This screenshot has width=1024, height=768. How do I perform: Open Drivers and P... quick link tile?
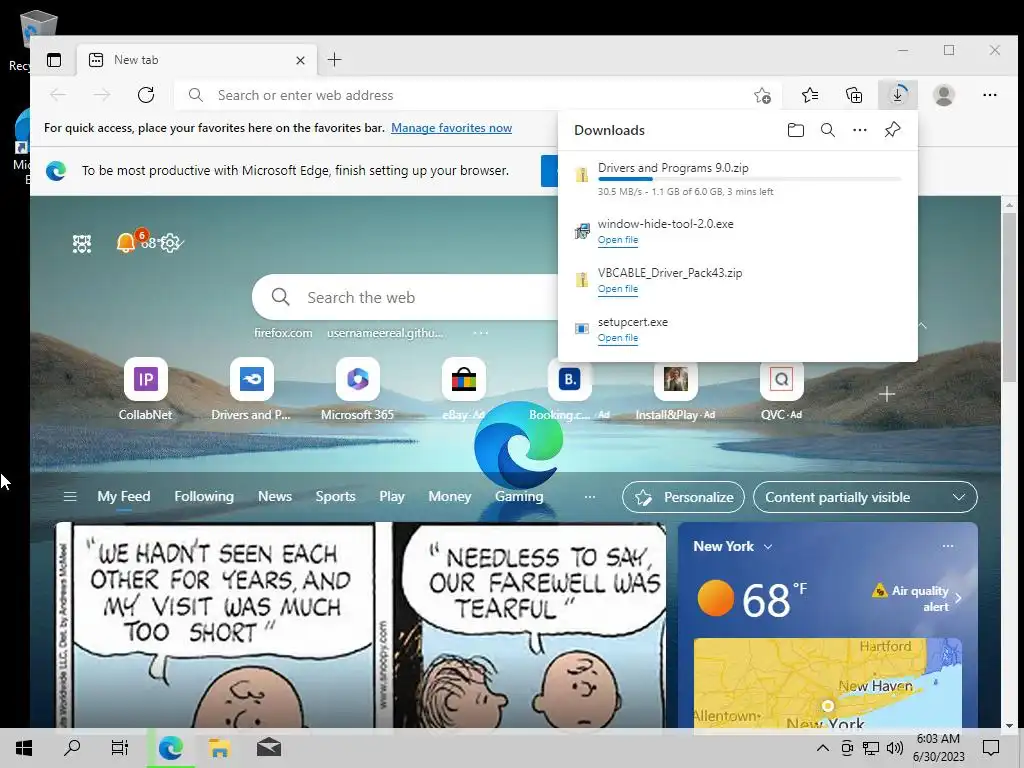click(251, 389)
